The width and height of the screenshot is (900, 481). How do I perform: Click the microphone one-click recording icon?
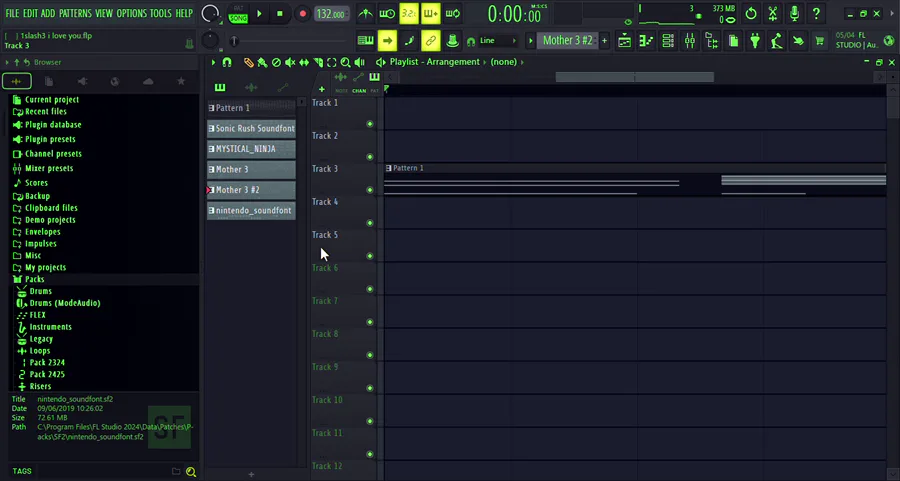(794, 13)
